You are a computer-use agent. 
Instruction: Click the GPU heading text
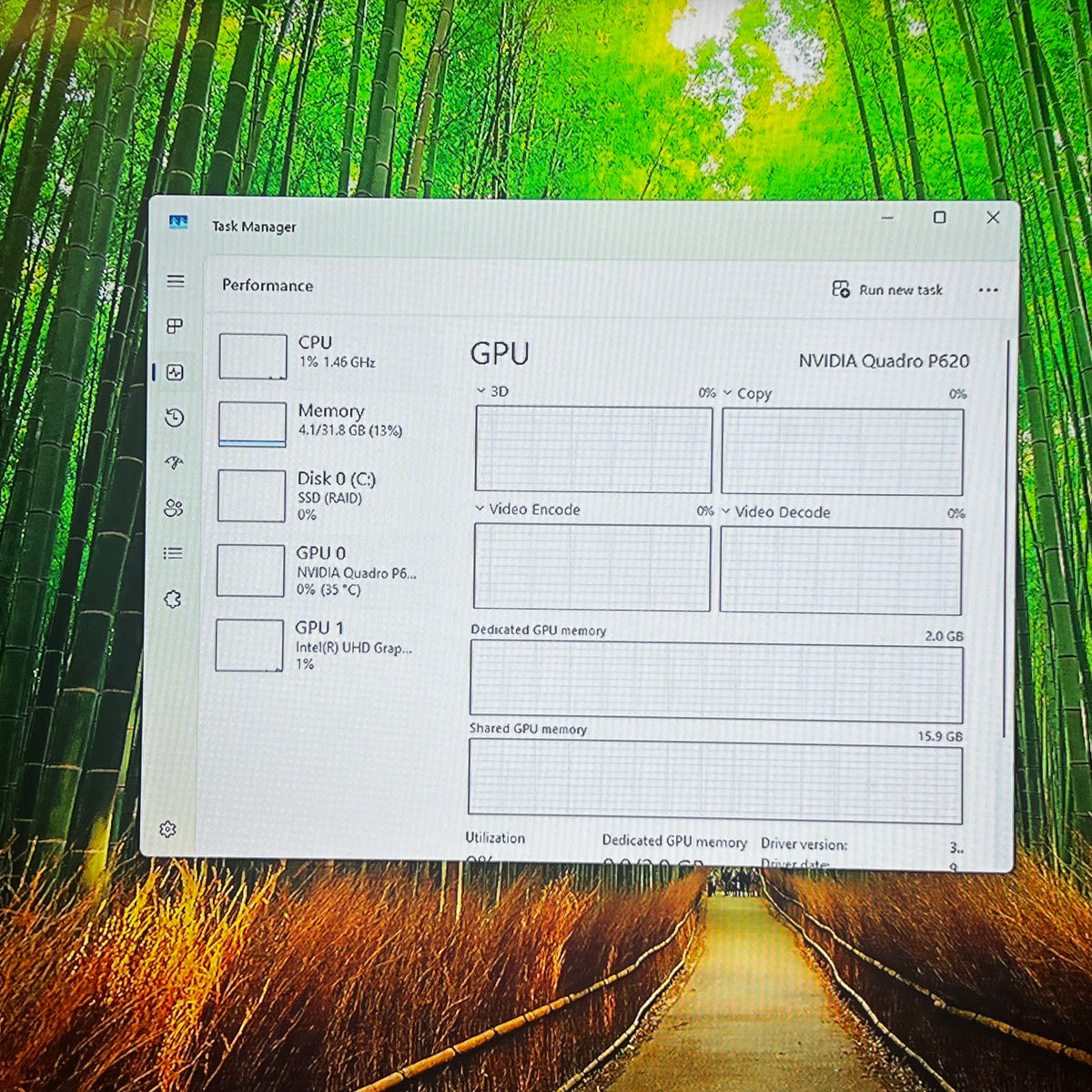click(x=500, y=354)
